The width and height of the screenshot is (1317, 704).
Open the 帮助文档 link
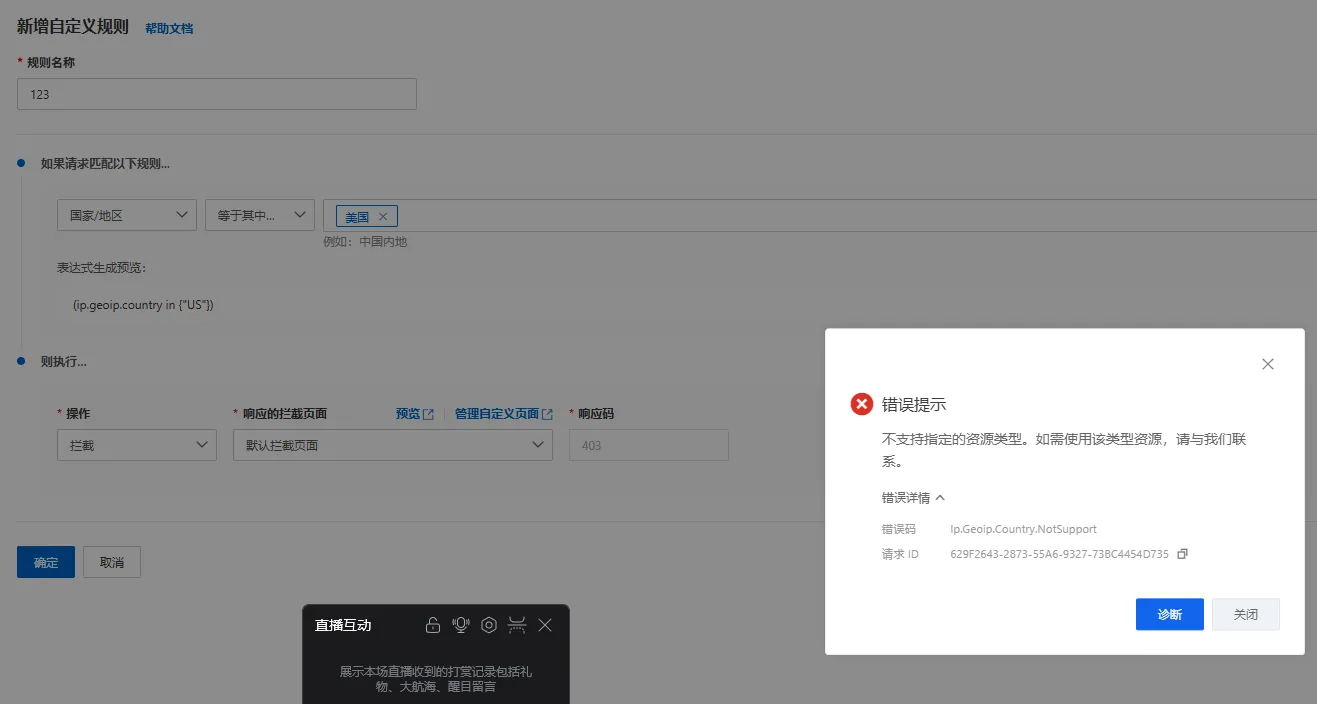coord(169,29)
